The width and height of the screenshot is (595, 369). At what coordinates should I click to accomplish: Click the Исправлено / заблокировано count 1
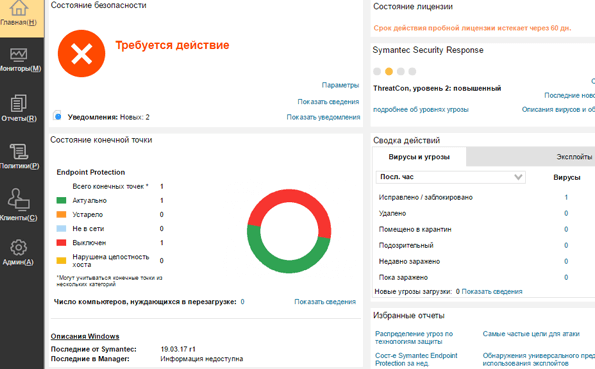click(566, 197)
